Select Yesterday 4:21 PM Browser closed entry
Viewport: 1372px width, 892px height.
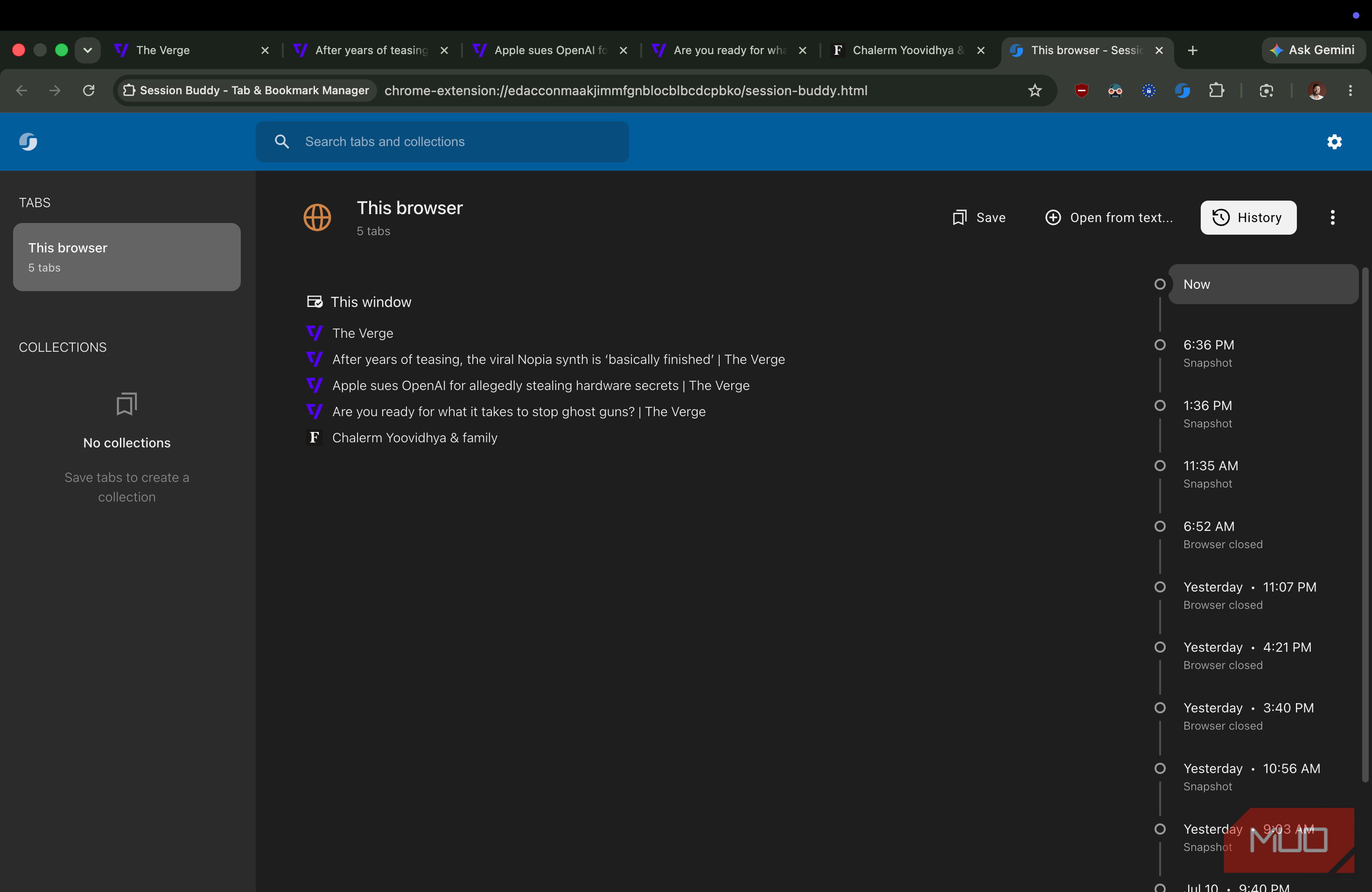tap(1263, 656)
